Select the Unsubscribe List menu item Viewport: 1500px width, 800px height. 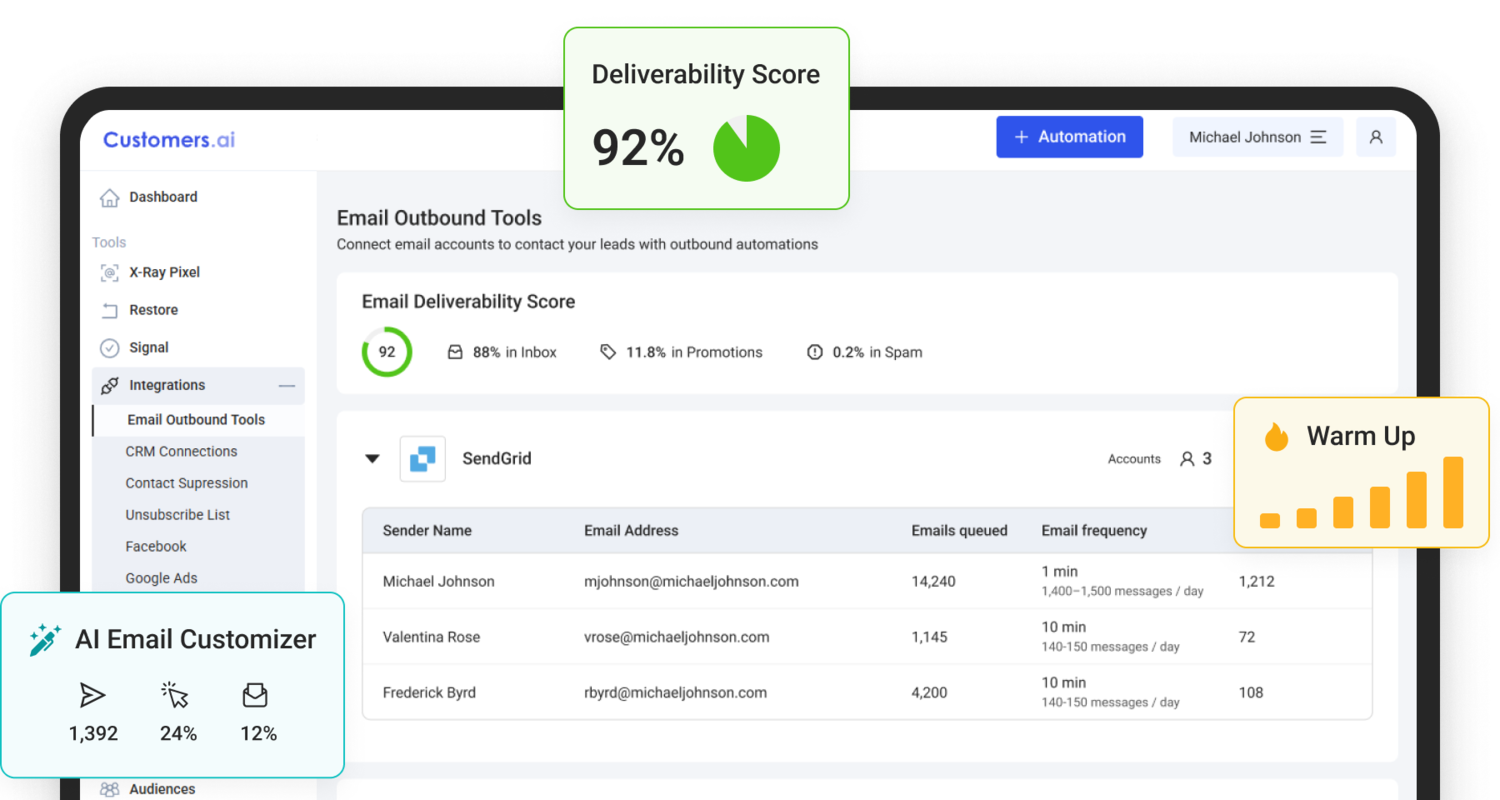click(x=177, y=515)
